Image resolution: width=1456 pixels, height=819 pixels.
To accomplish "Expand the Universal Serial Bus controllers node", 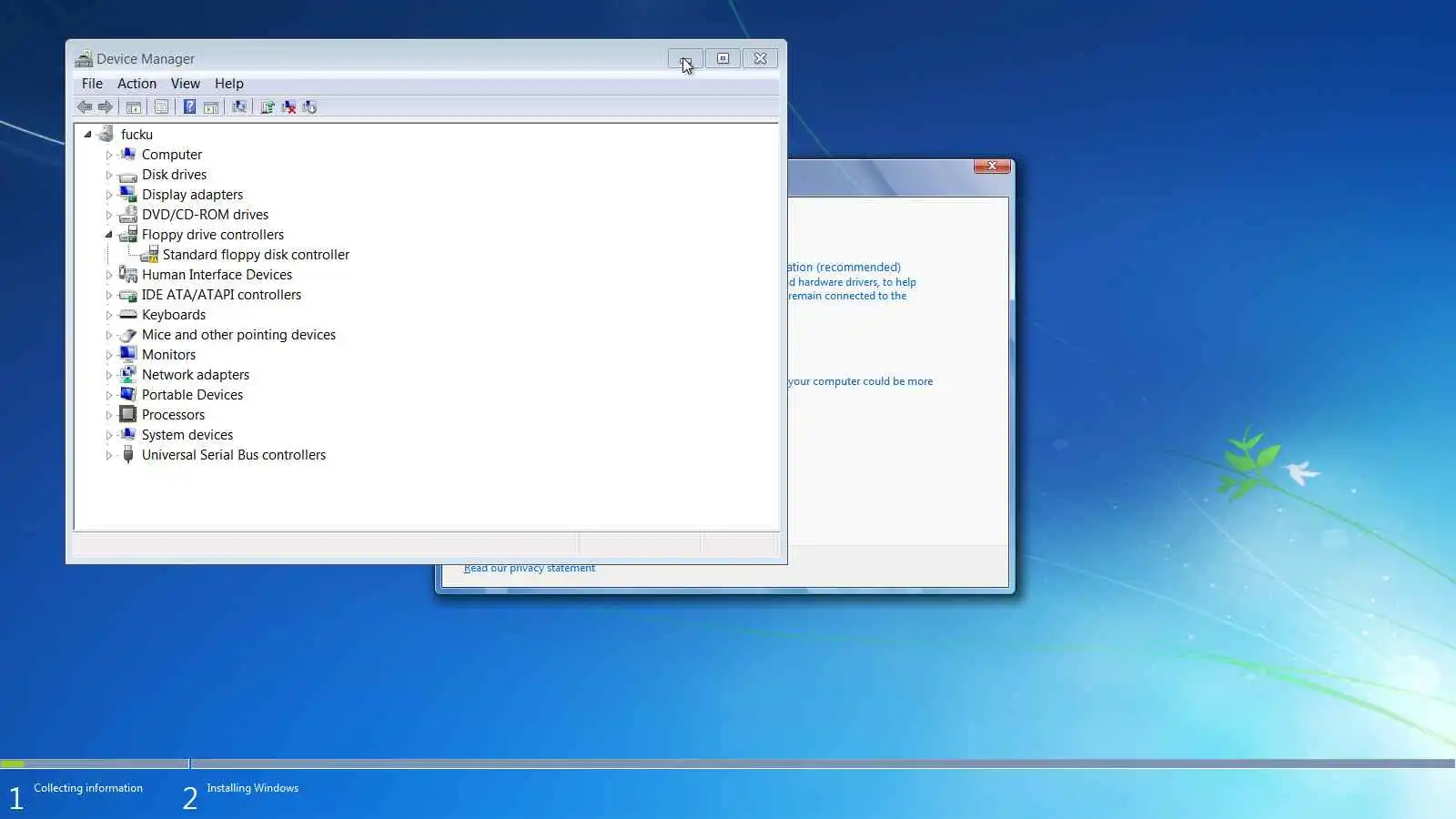I will 109,455.
